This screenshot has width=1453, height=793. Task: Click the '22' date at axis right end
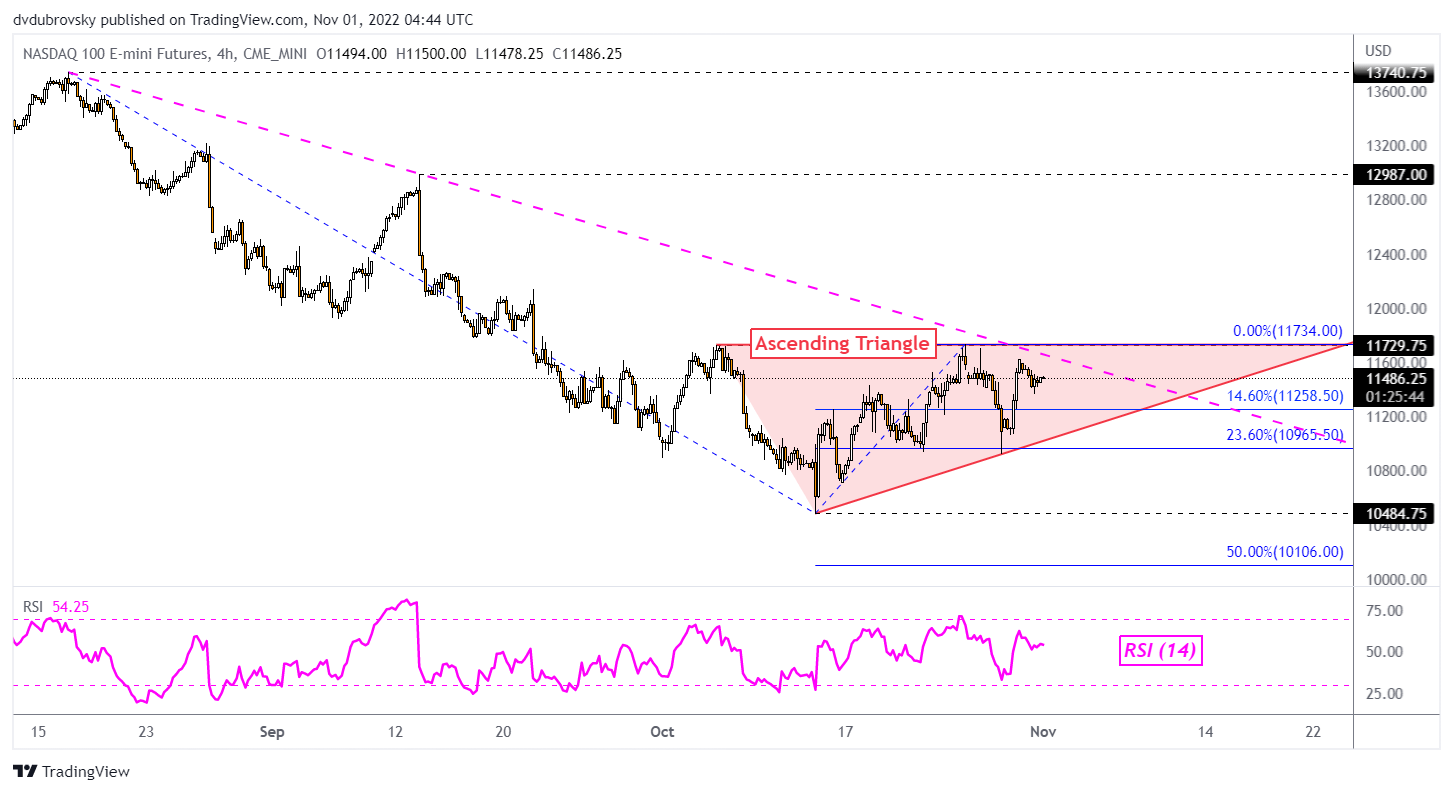click(1313, 732)
